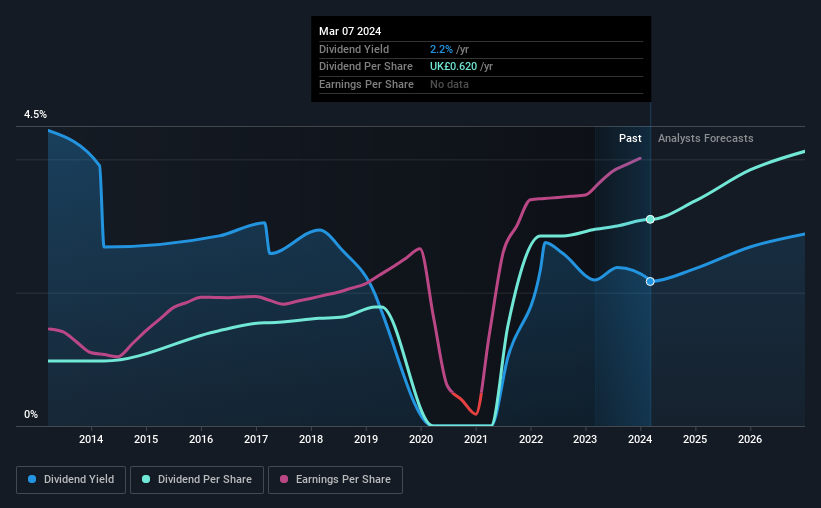Click the 0% y-axis label
Screen dimensions: 821x508
[31, 414]
